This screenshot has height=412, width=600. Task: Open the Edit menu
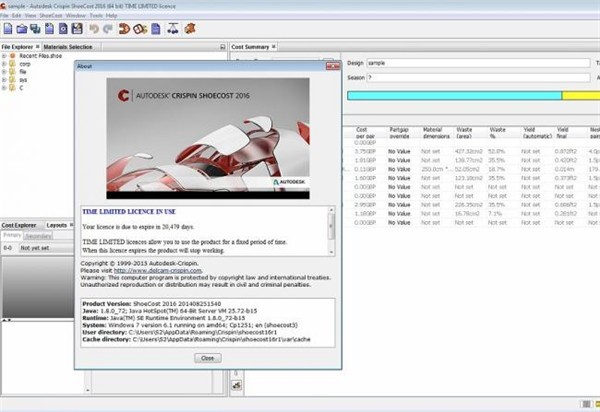click(x=16, y=16)
